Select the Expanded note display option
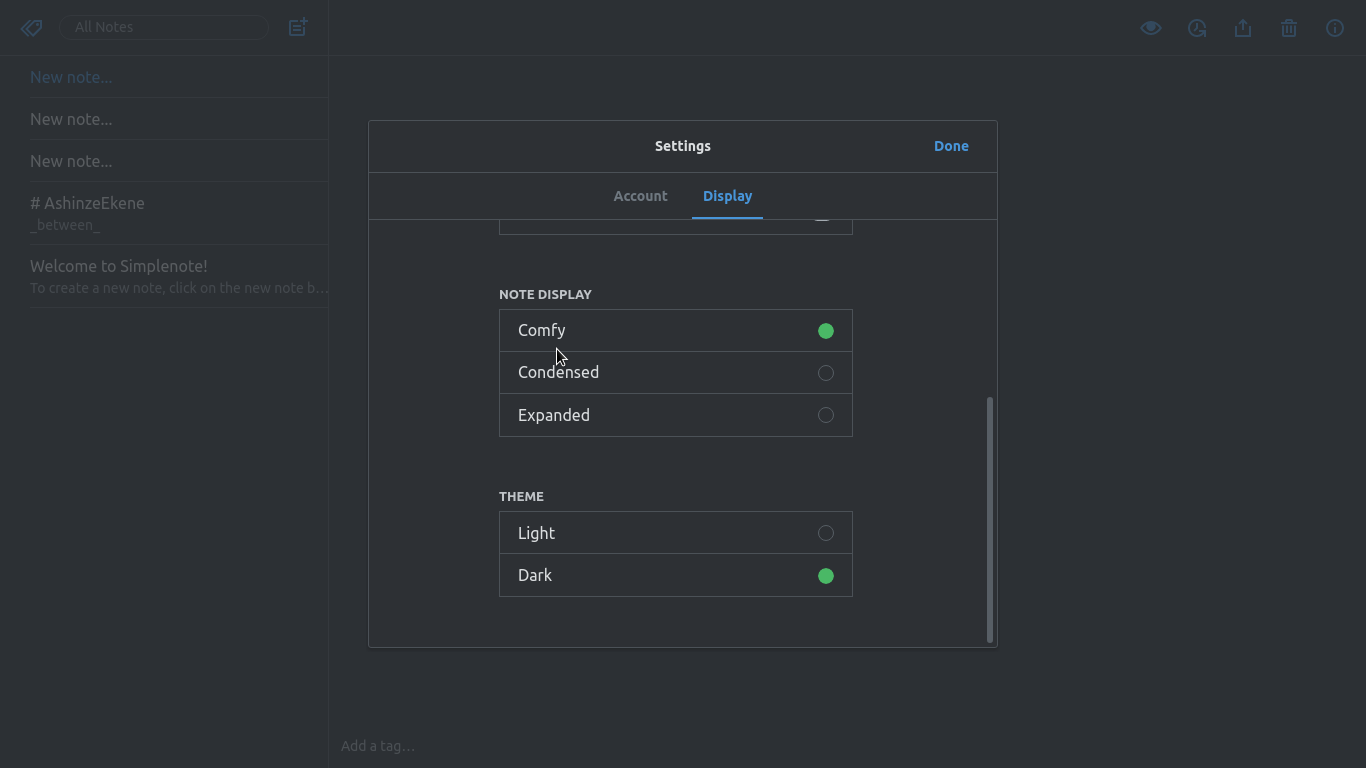This screenshot has height=768, width=1366. pyautogui.click(x=675, y=415)
